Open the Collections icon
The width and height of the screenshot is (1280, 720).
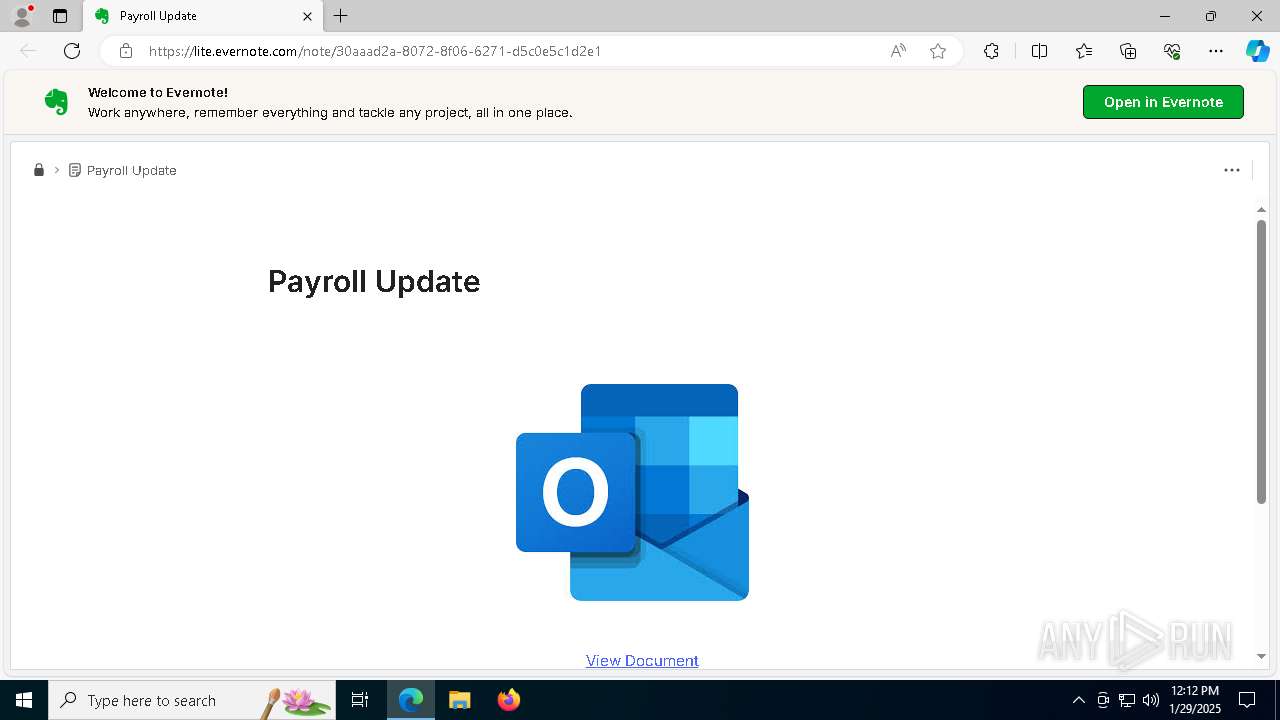pos(1128,51)
